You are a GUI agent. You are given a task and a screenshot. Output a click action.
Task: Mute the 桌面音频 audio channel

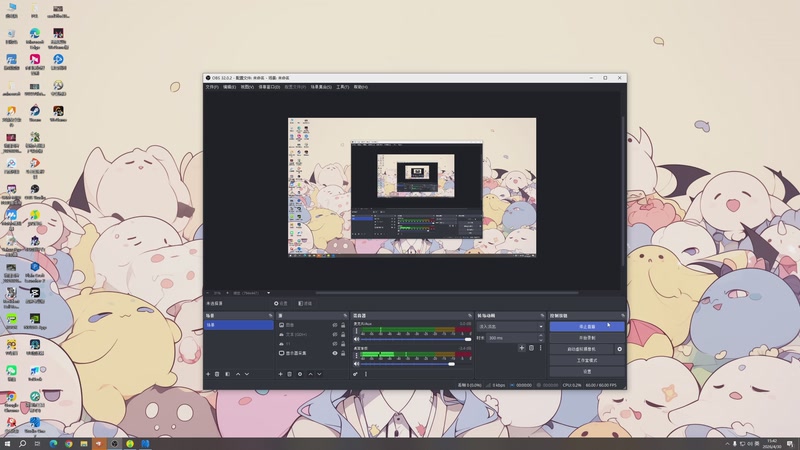357,364
